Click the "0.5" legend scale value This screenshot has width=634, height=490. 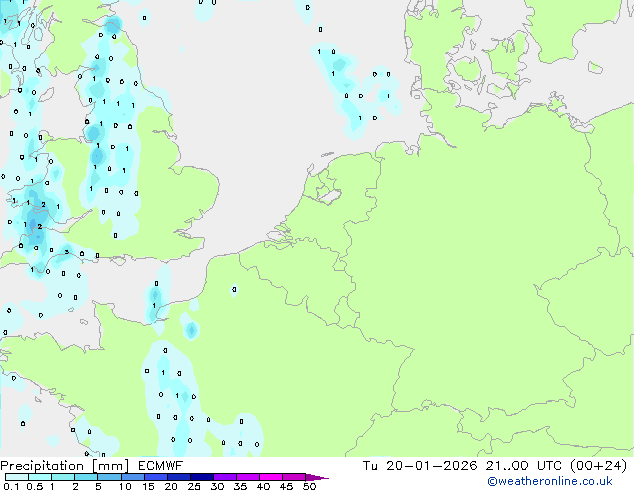[35, 486]
